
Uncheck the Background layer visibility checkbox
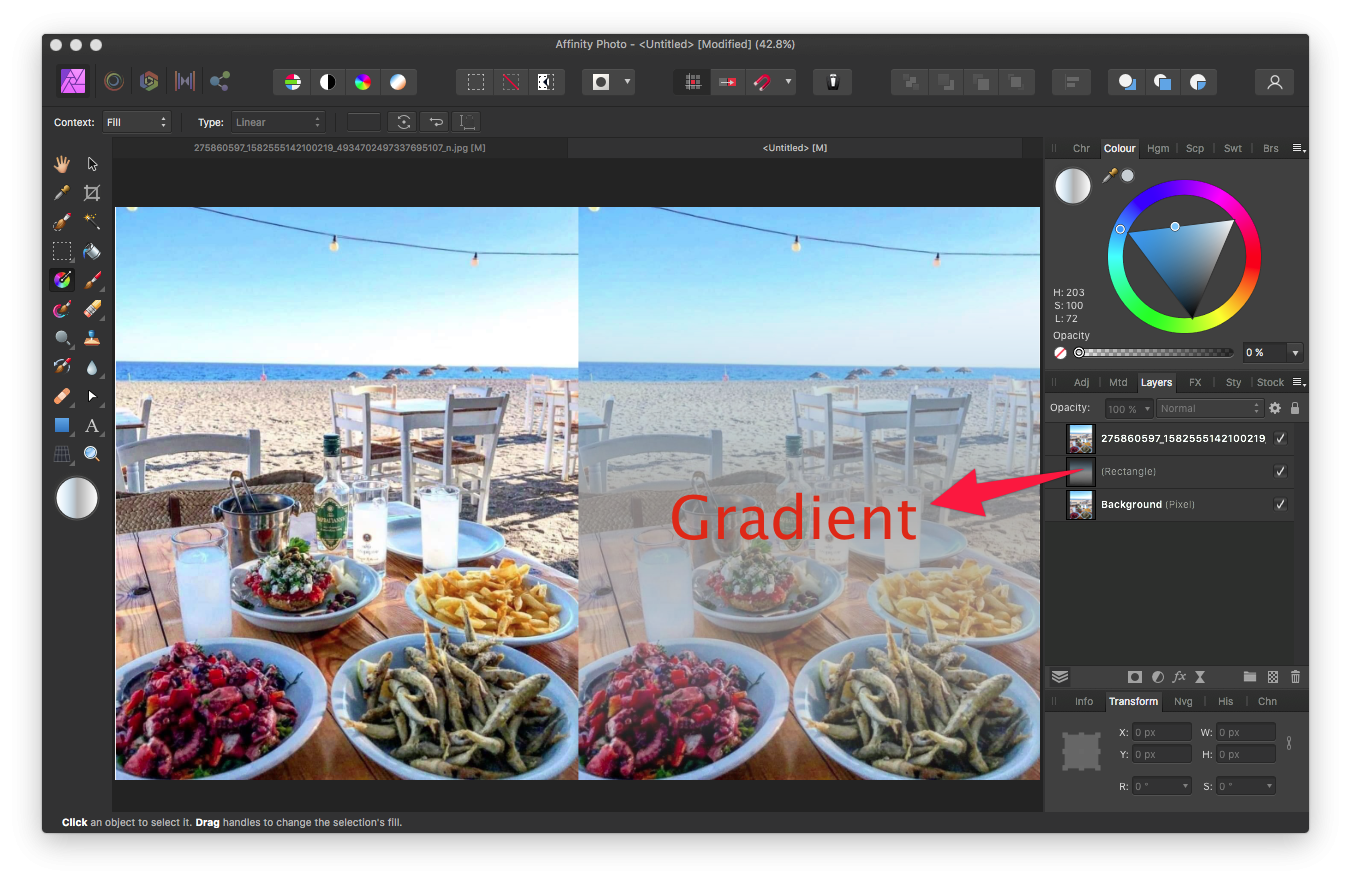click(1281, 504)
